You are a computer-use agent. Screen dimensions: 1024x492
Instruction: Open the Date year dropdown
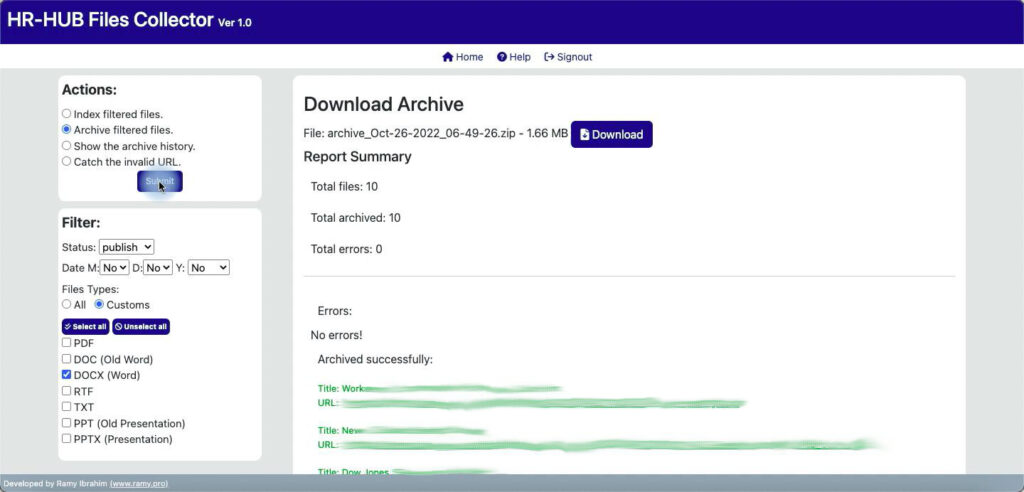tap(208, 268)
